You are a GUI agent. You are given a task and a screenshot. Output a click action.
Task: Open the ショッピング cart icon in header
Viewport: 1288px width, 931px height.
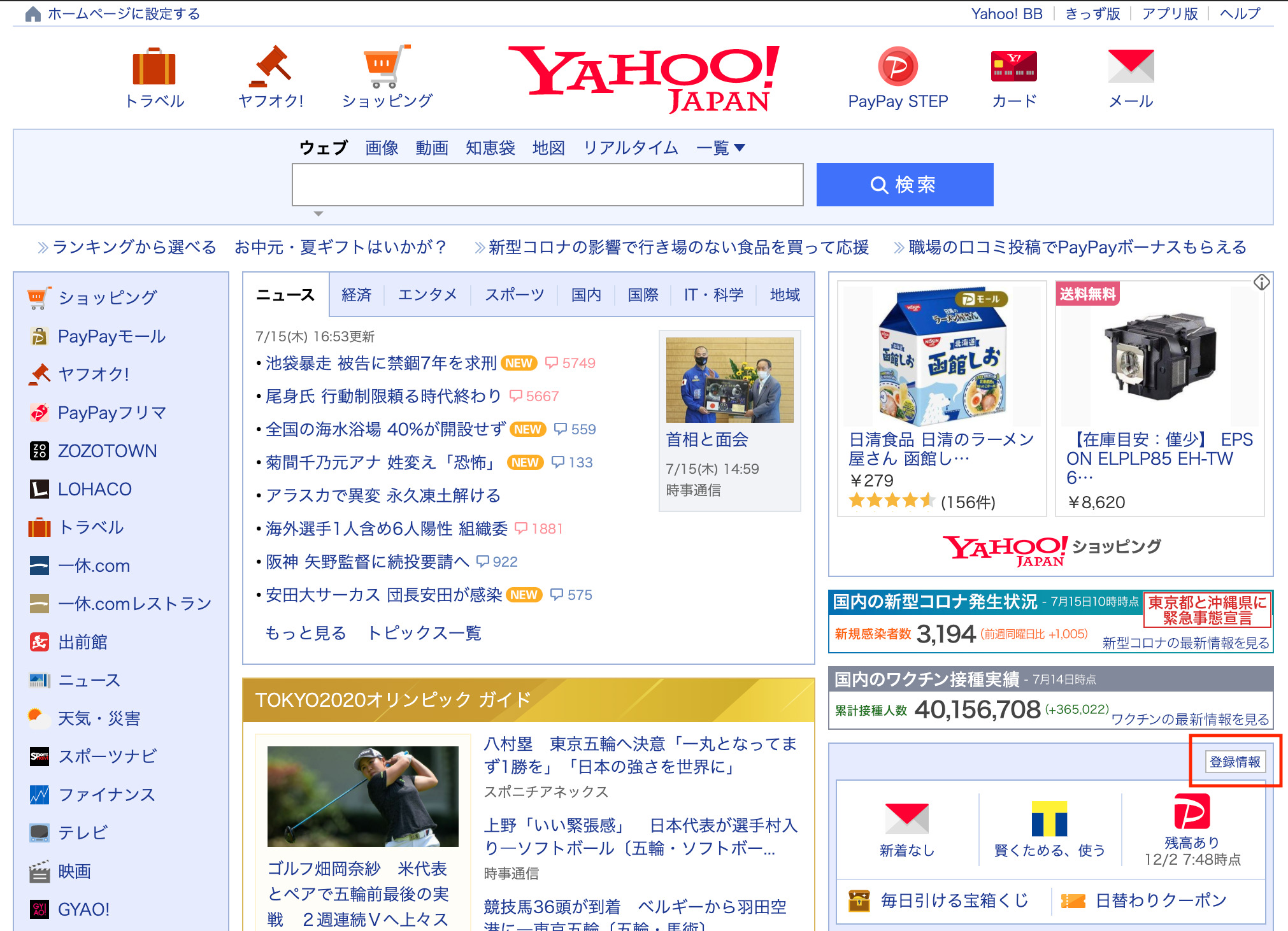(387, 66)
